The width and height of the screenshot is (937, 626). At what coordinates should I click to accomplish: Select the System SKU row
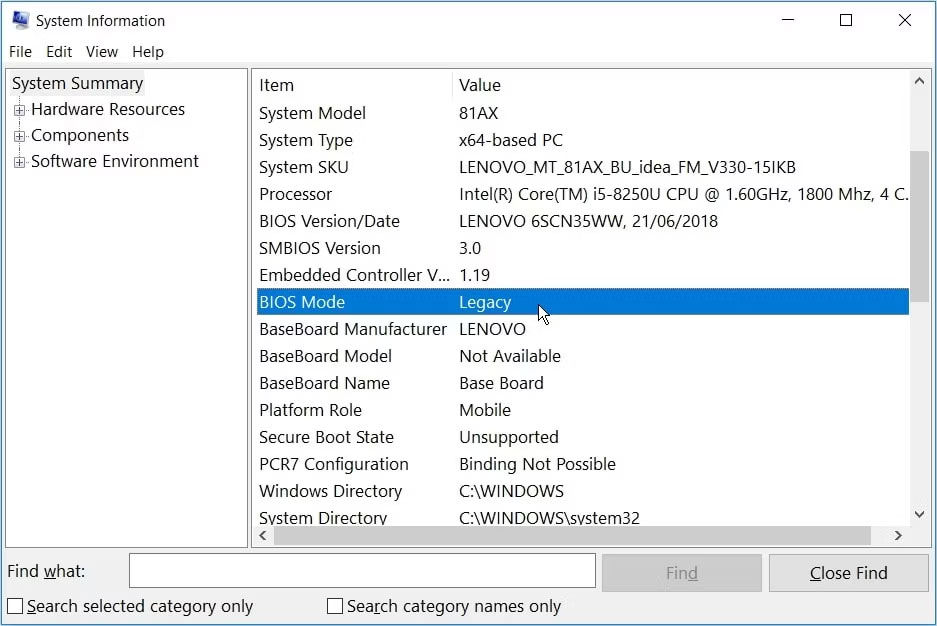tap(583, 167)
